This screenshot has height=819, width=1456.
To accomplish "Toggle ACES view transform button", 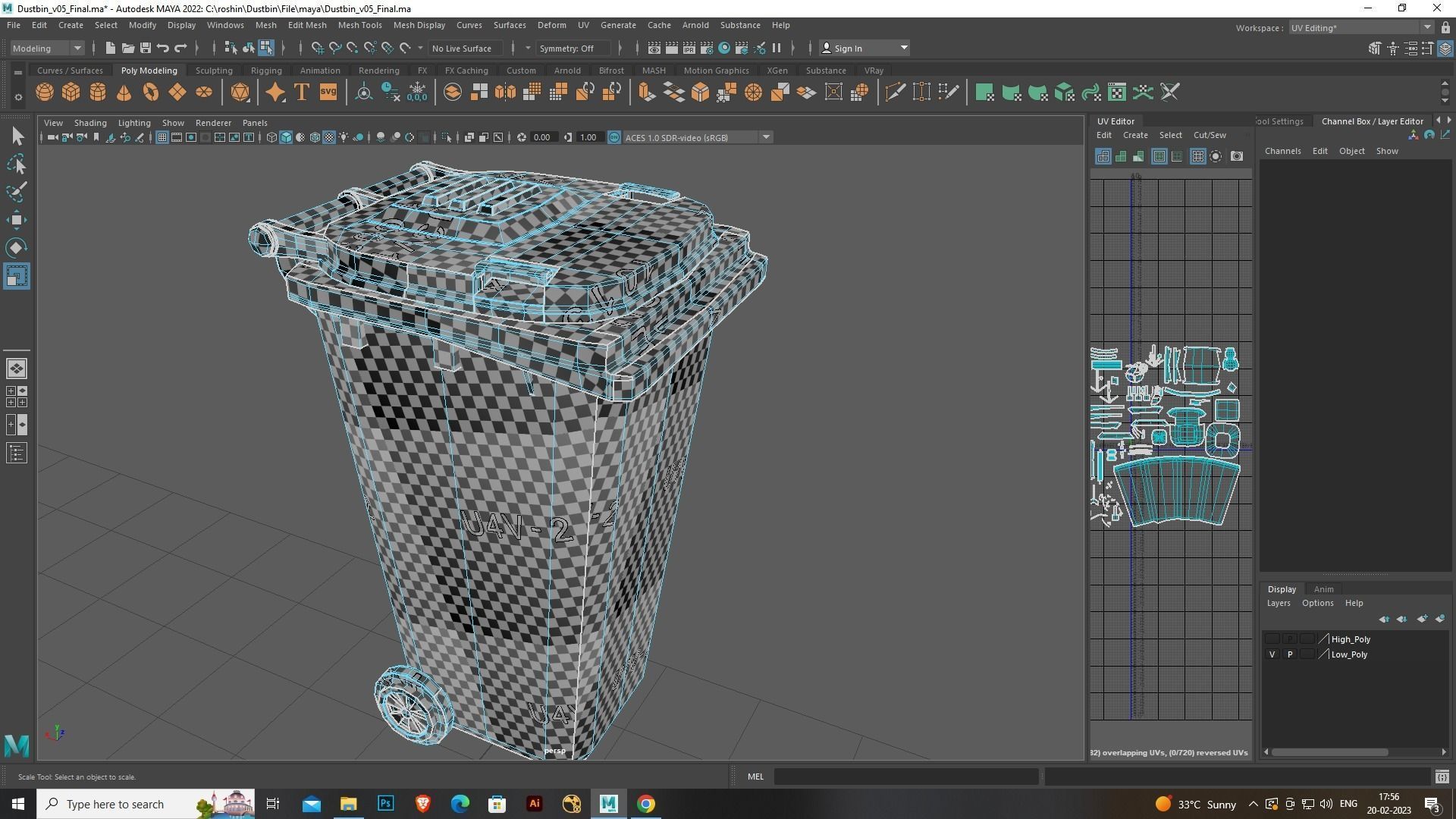I will [614, 137].
